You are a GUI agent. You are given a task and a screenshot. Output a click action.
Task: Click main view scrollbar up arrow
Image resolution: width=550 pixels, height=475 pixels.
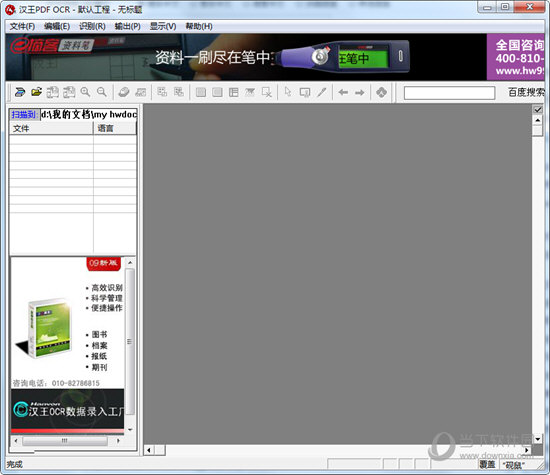(538, 120)
